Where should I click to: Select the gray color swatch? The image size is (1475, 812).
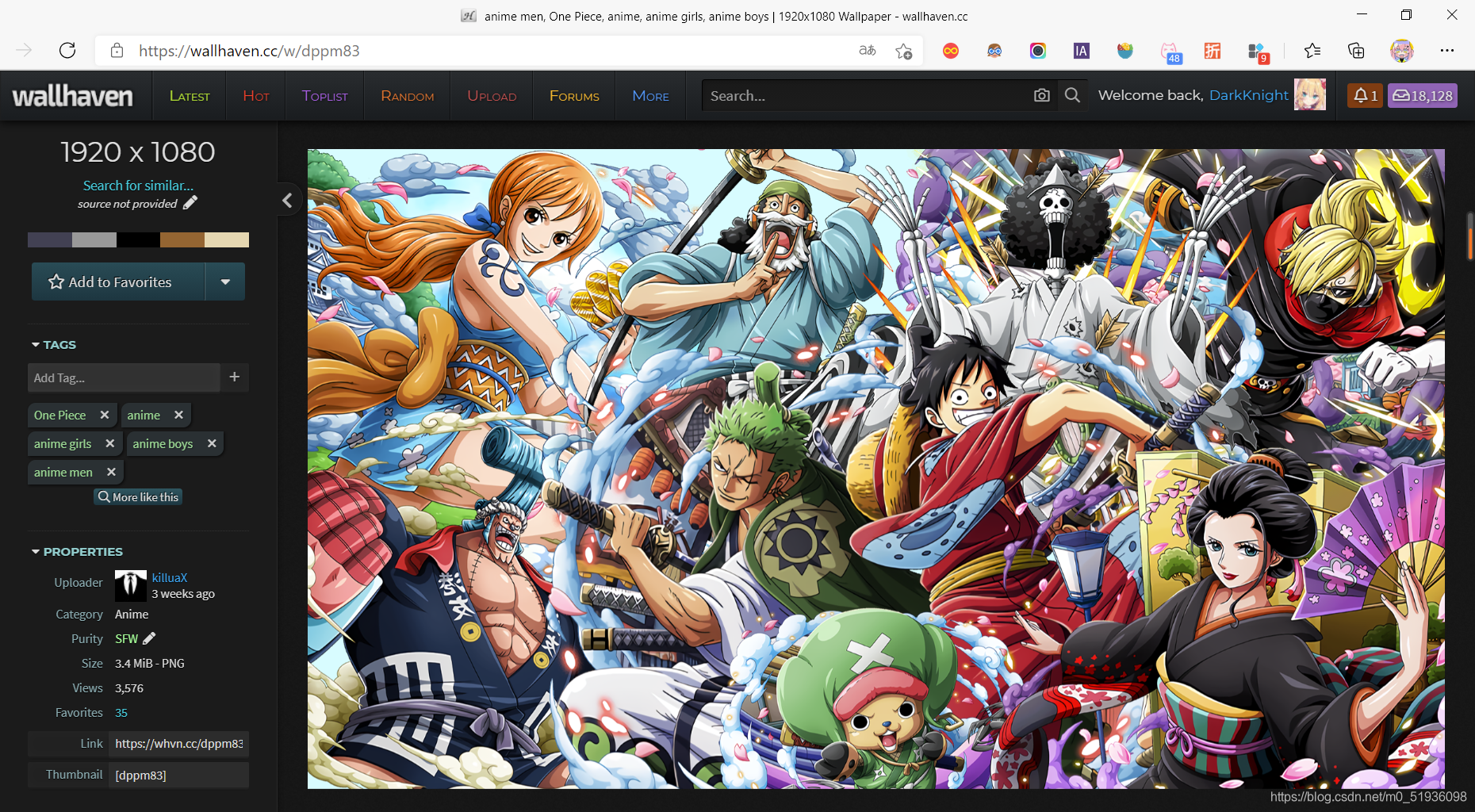[x=94, y=239]
